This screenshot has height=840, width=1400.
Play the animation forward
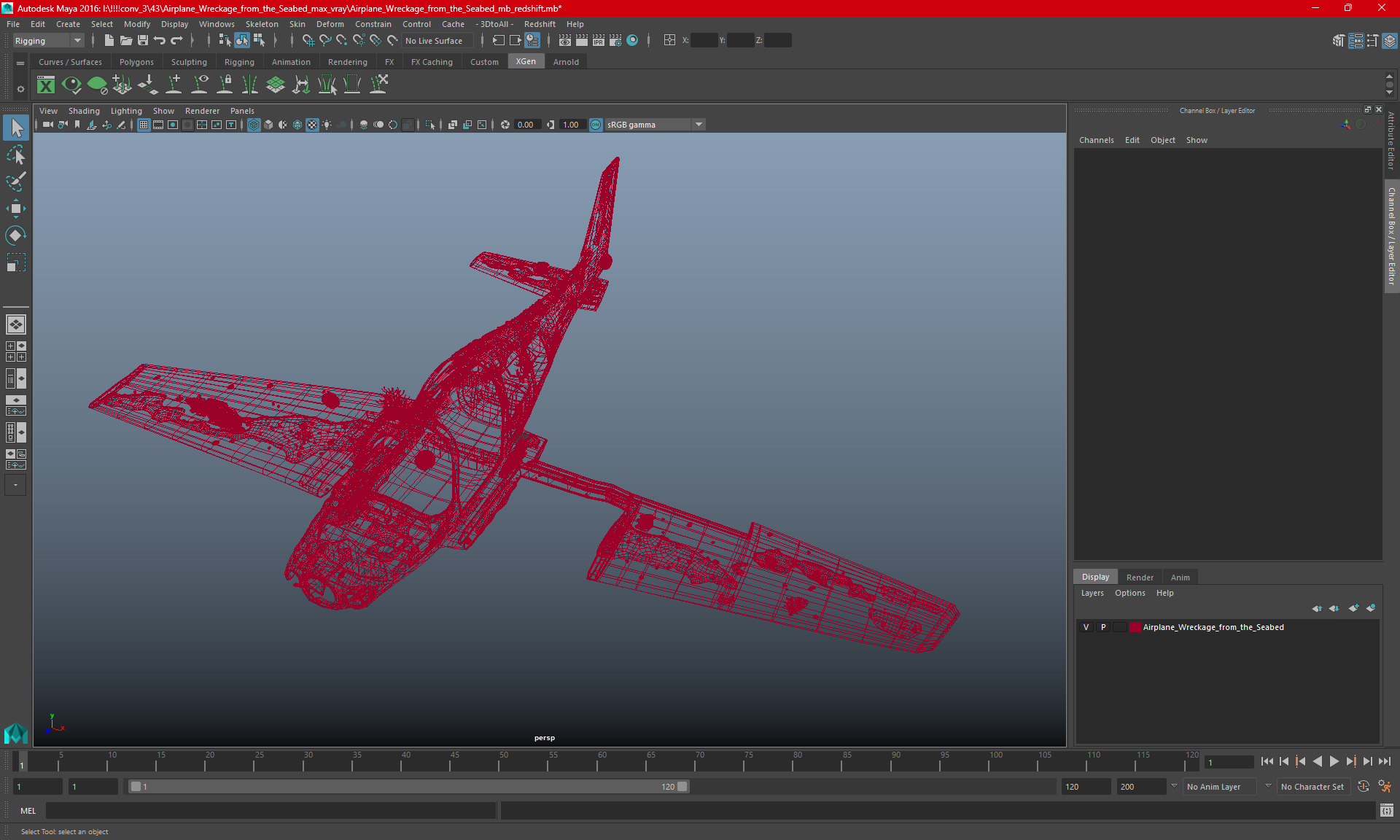pos(1334,761)
